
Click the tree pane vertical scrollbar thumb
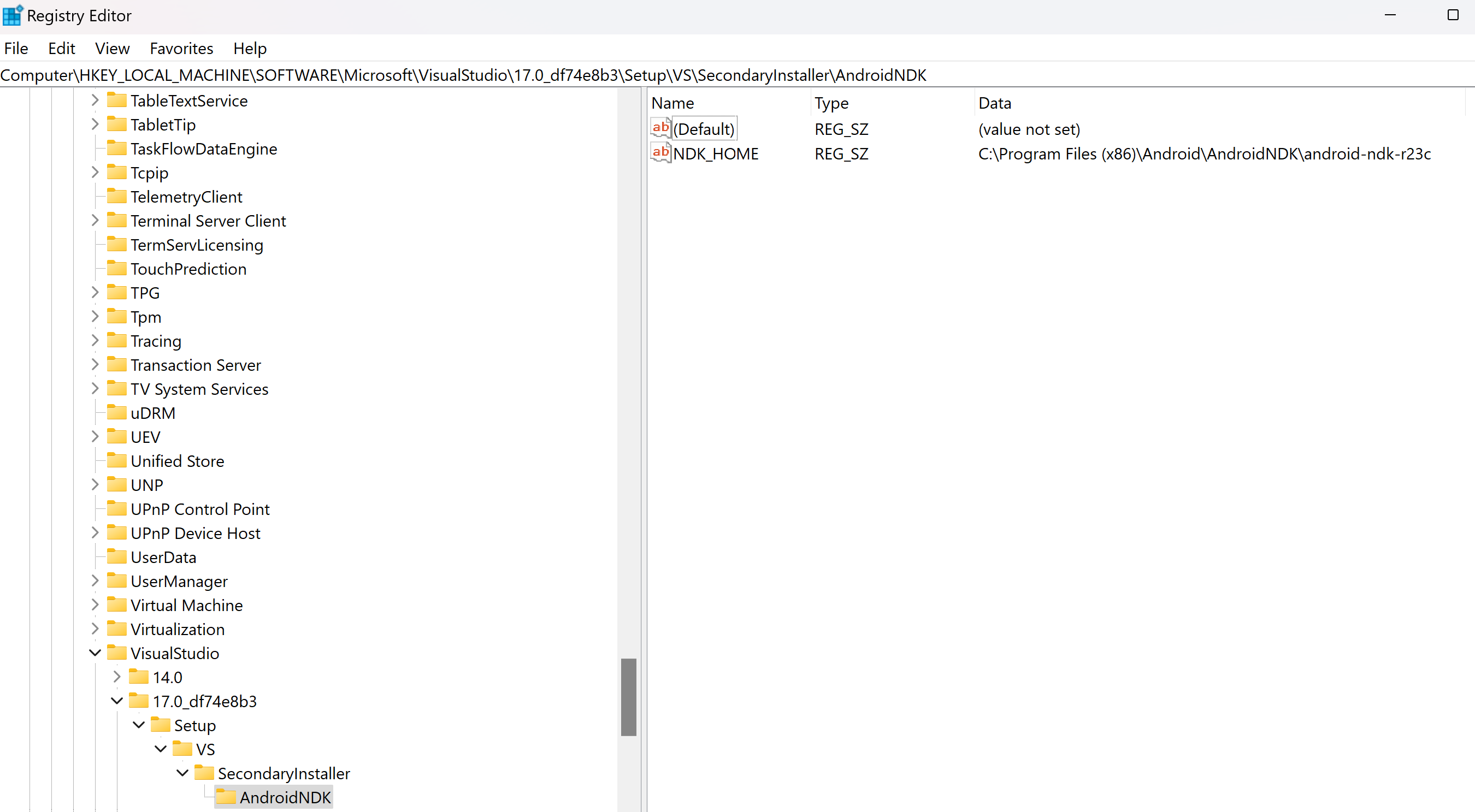tap(629, 697)
